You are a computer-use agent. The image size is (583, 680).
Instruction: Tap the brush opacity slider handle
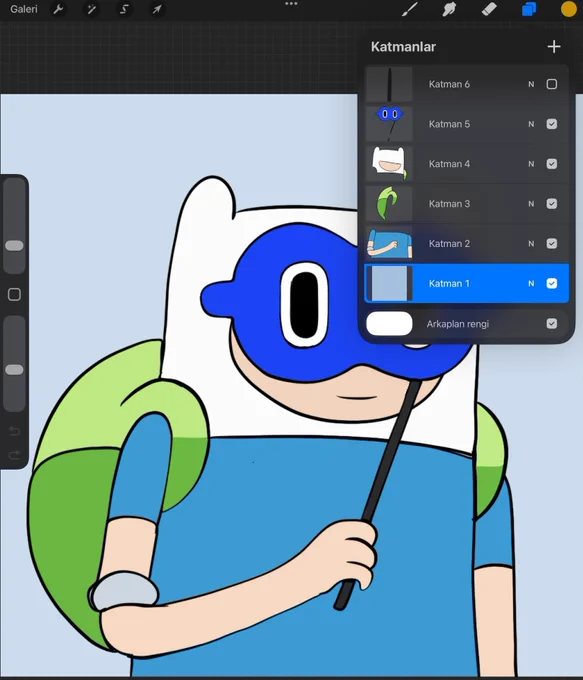tap(14, 370)
